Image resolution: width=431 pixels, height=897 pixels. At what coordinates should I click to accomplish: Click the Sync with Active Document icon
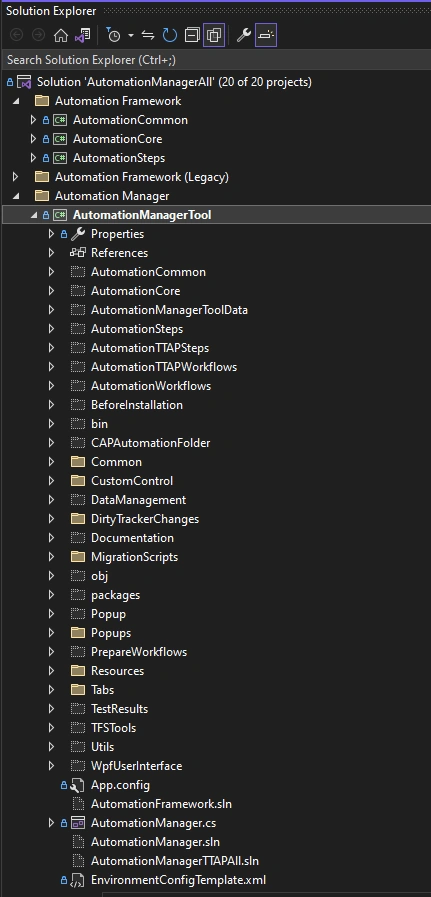coord(148,35)
